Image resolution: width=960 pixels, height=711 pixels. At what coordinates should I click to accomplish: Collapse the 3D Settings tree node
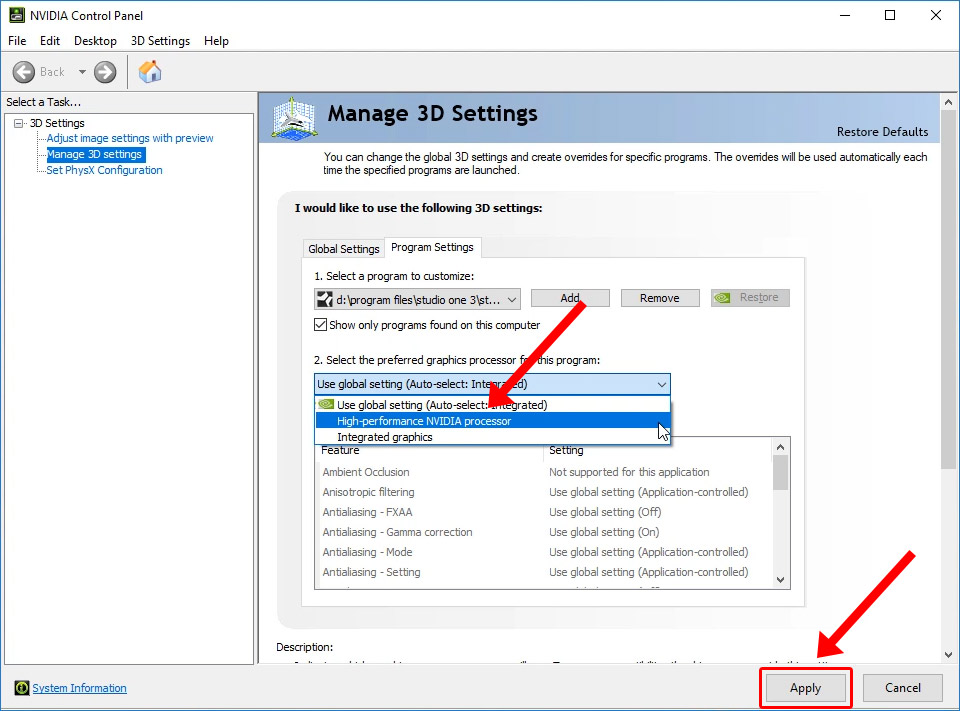19,123
